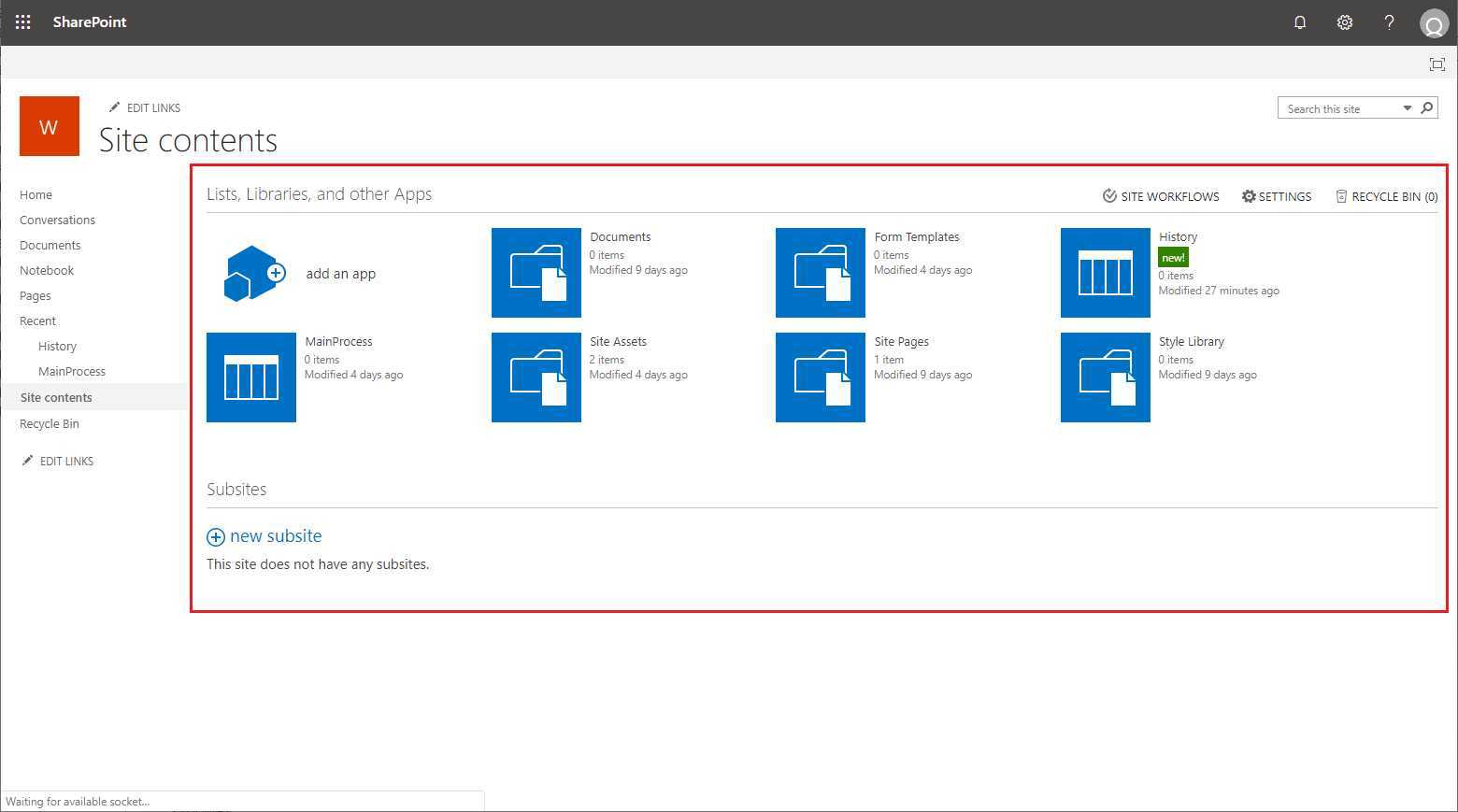Click the Site contents page heading
Image resolution: width=1458 pixels, height=812 pixels.
(x=188, y=140)
